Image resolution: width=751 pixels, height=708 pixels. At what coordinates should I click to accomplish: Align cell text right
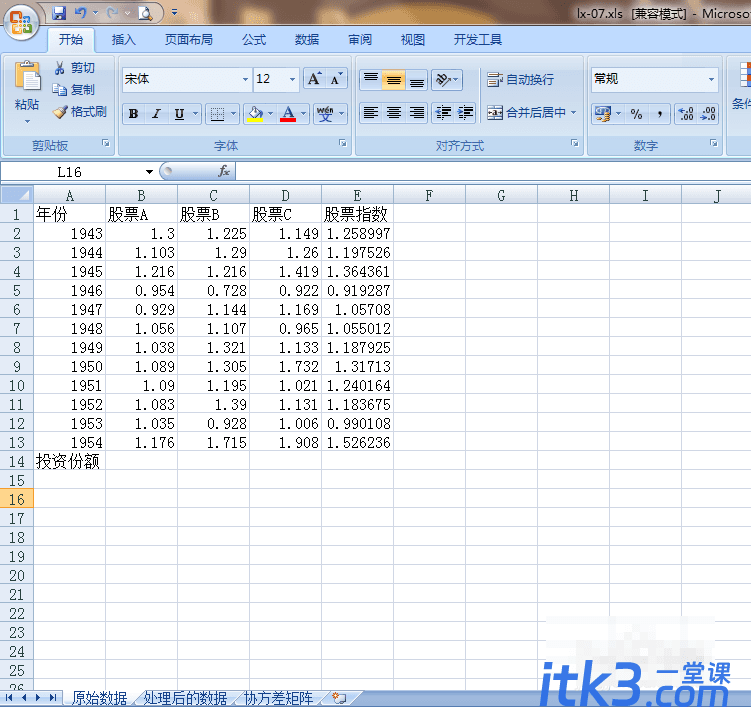417,113
